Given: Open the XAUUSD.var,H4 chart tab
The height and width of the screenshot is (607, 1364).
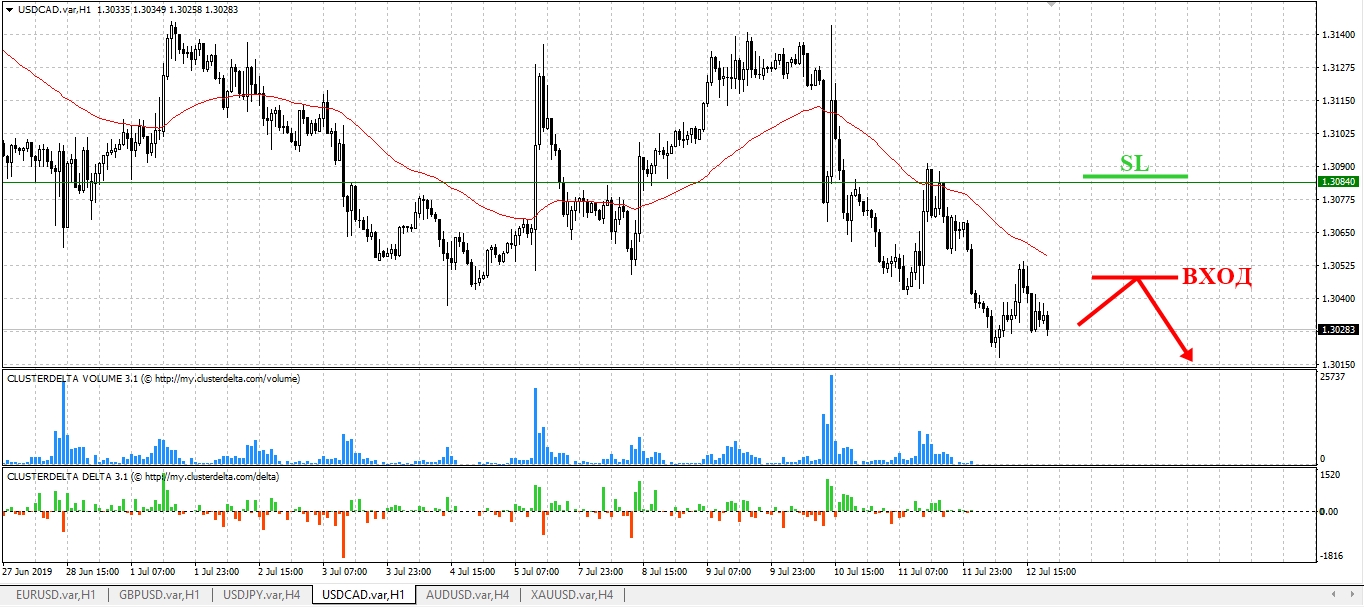Looking at the screenshot, I should 570,595.
